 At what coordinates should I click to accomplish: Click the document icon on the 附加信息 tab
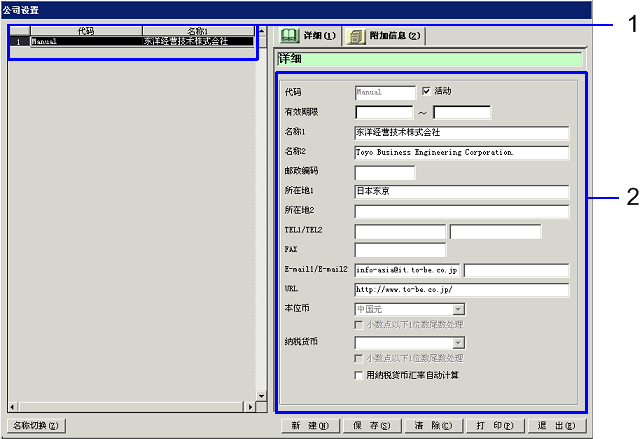tap(356, 36)
